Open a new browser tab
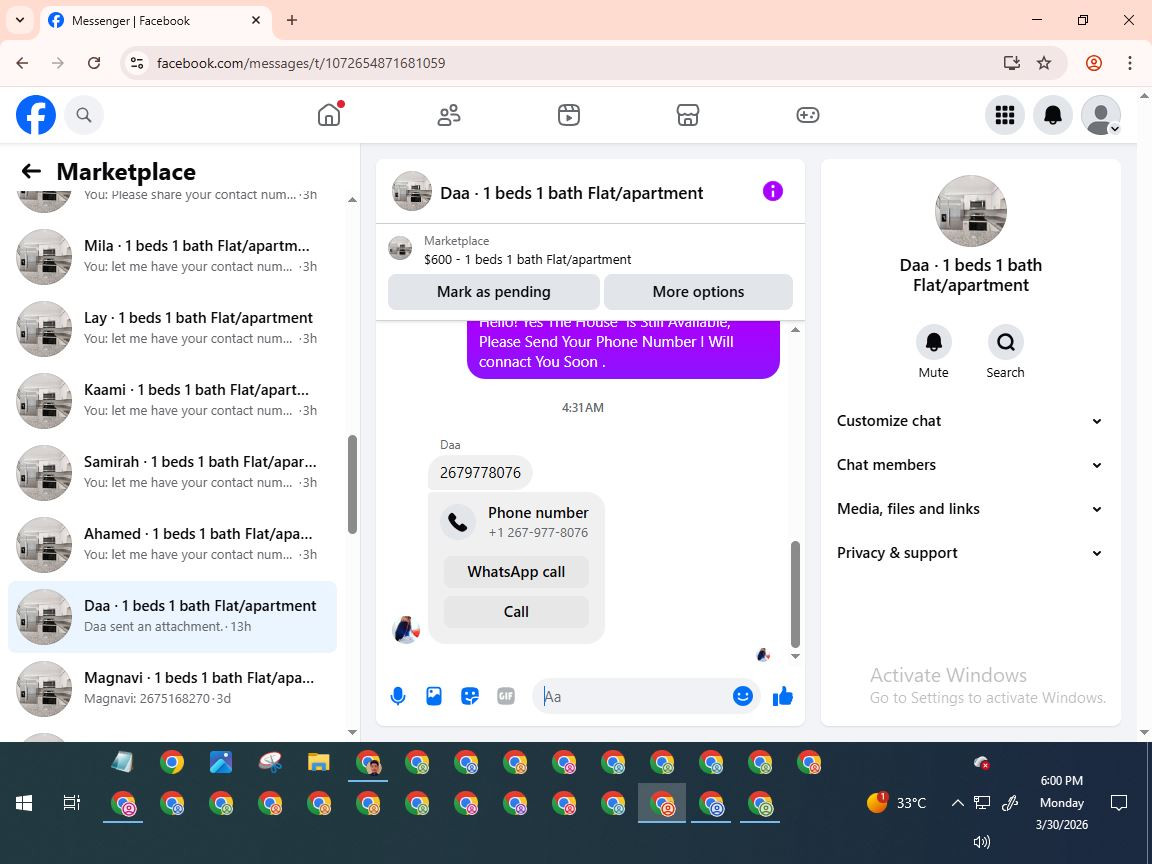 pos(292,21)
